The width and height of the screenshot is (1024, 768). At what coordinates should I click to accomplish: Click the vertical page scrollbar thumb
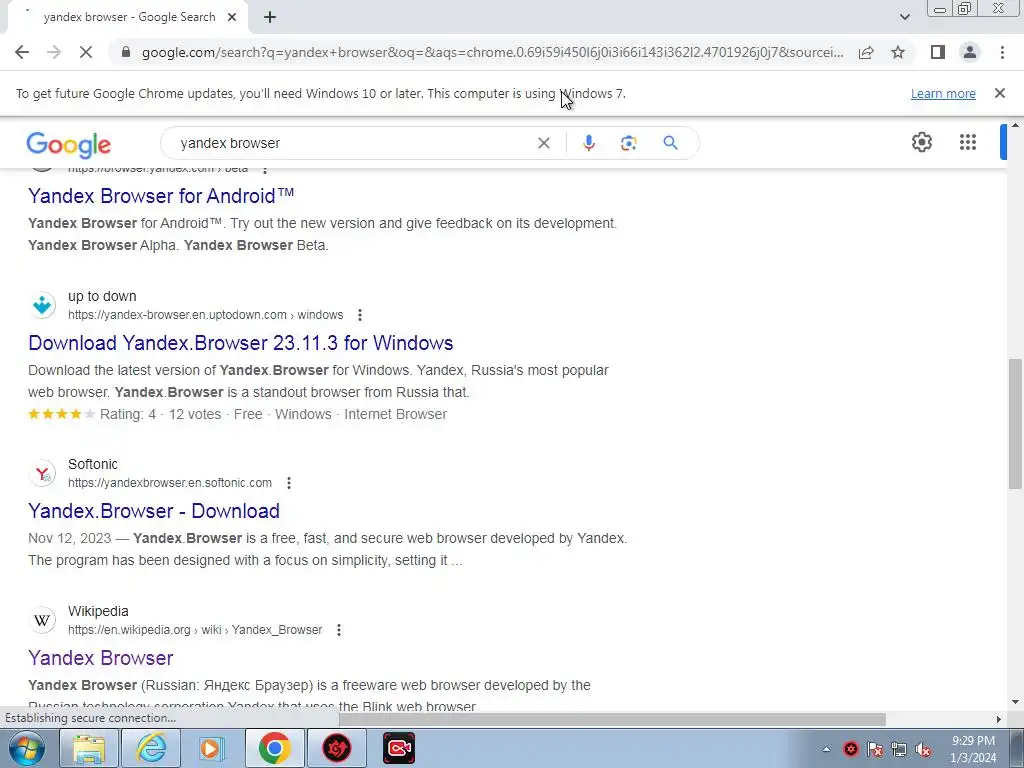(1015, 423)
